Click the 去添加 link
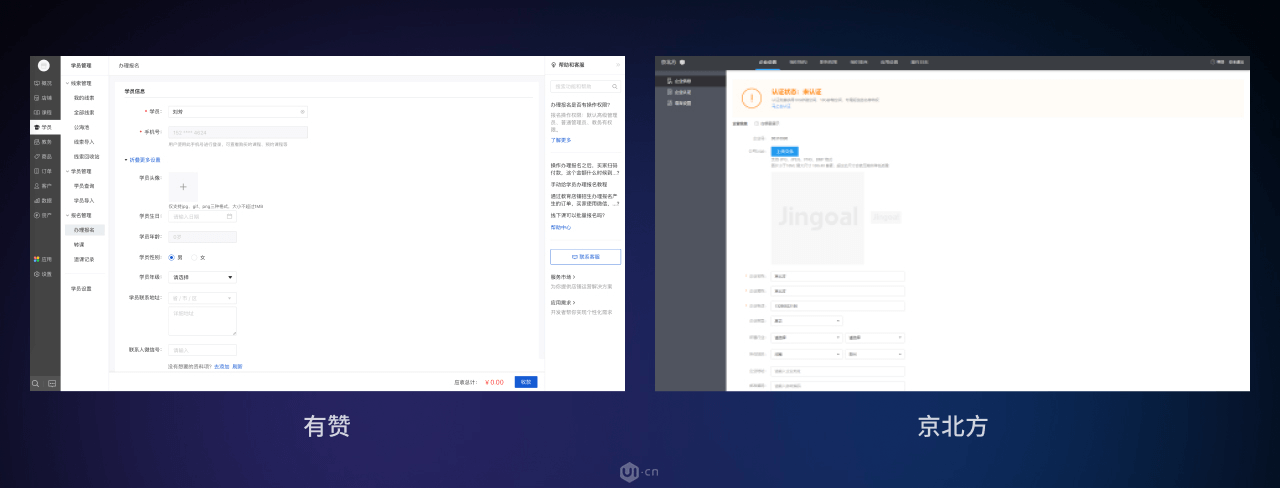The width and height of the screenshot is (1280, 488). click(221, 366)
